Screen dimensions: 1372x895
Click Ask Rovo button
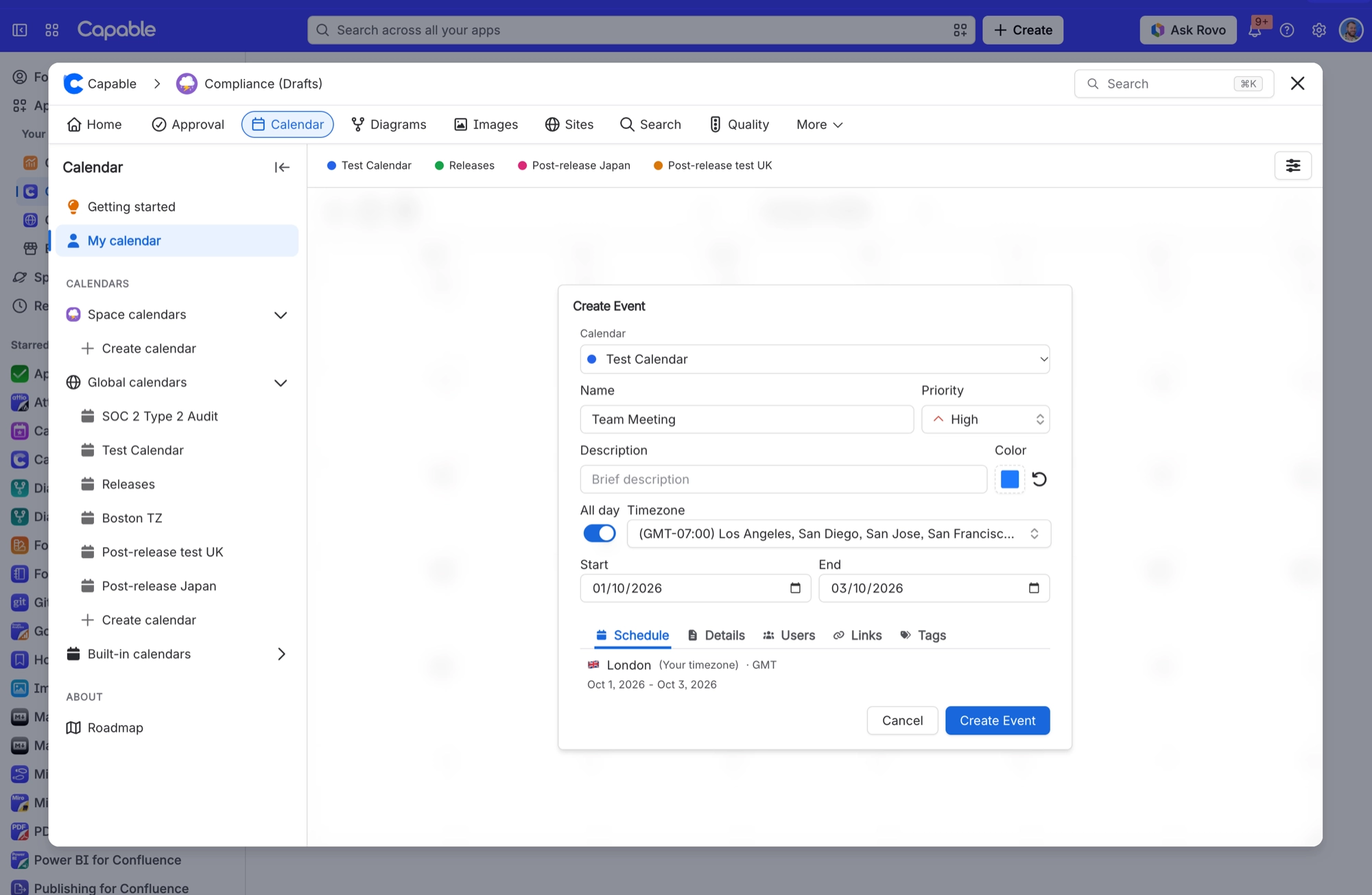coord(1188,30)
